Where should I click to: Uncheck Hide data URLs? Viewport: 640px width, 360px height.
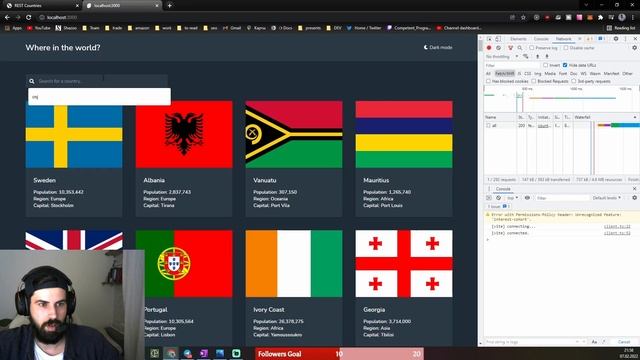coord(565,65)
